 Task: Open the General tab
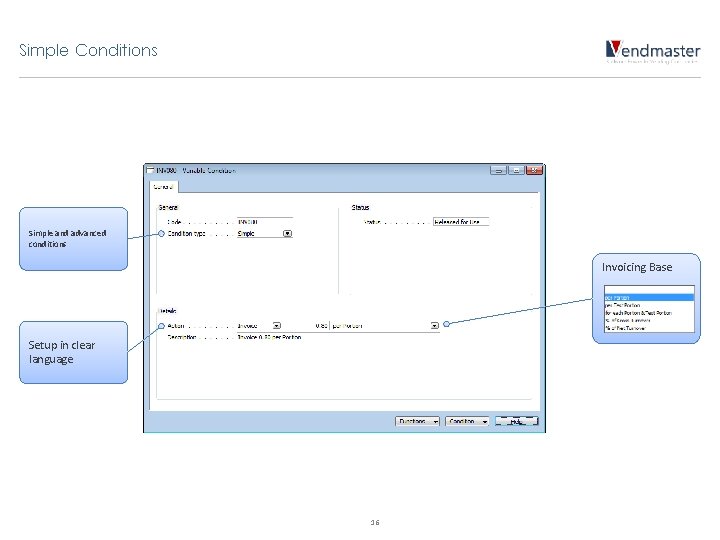[x=163, y=186]
